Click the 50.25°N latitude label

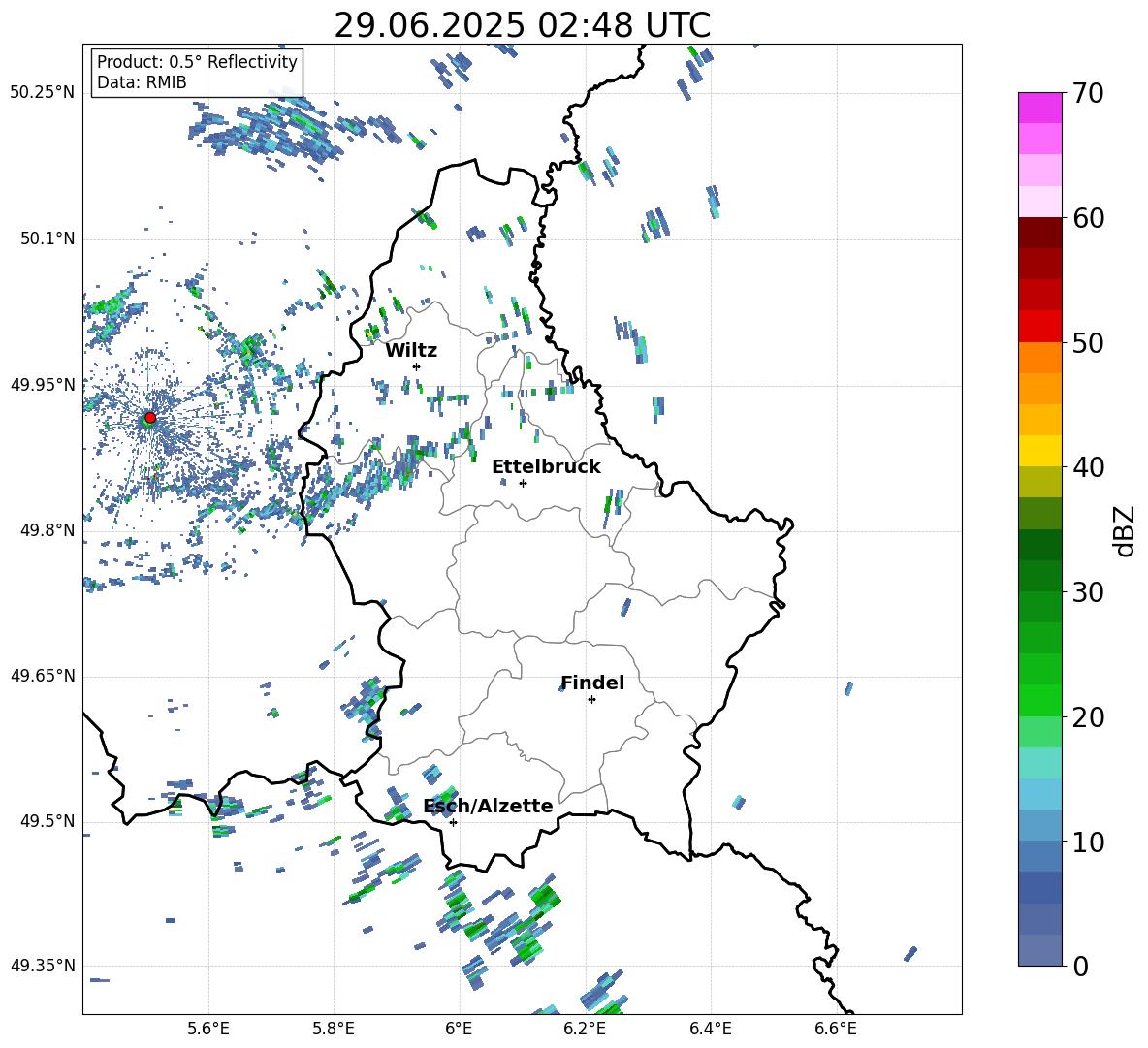coord(43,93)
